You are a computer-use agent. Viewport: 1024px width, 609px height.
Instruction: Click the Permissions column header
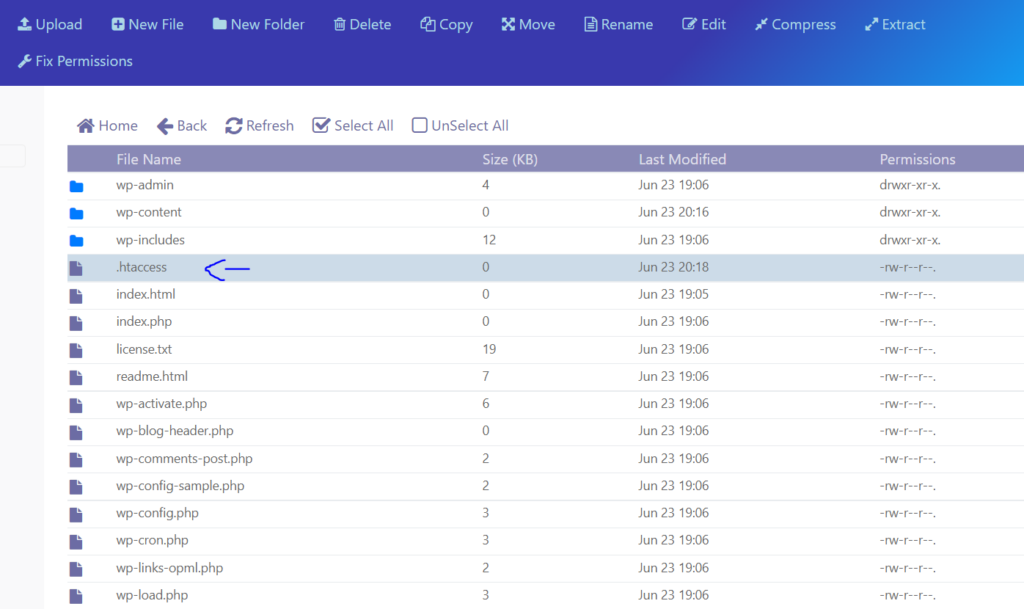(917, 159)
